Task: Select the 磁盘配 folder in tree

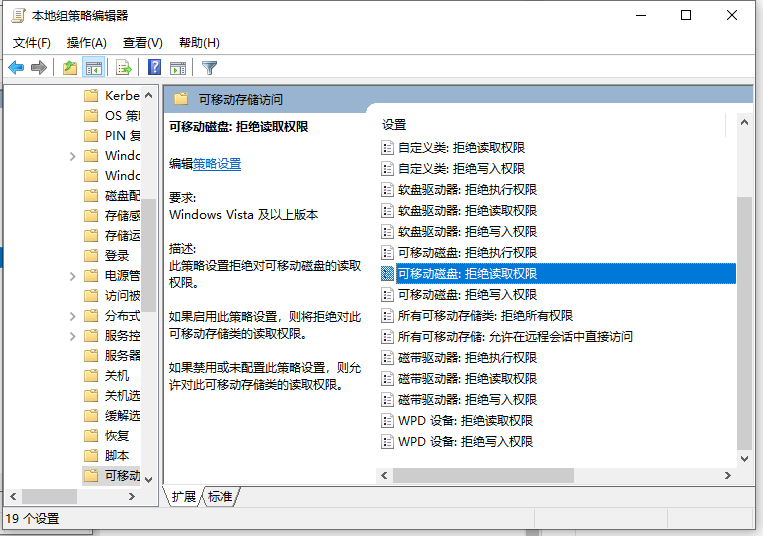Action: tap(111, 196)
